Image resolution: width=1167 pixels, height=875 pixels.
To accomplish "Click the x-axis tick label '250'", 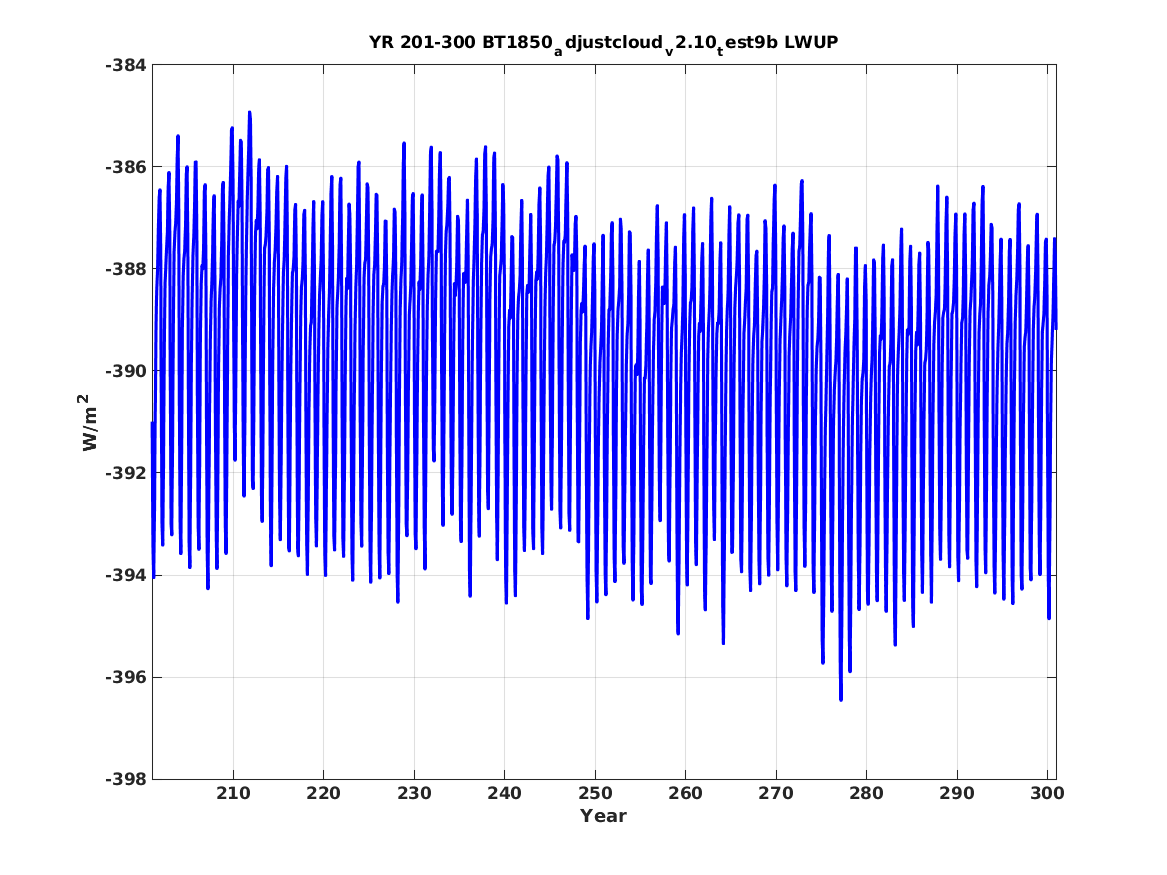I will 595,794.
